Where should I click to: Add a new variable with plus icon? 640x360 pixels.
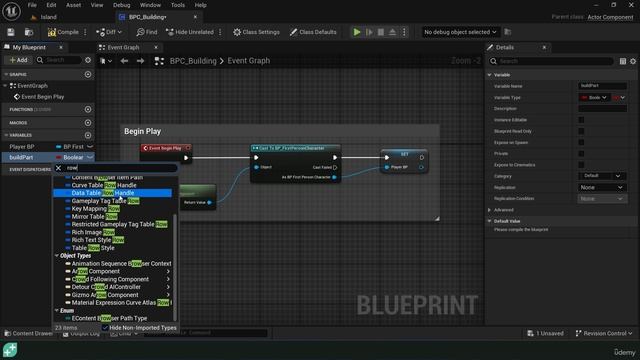[x=88, y=135]
